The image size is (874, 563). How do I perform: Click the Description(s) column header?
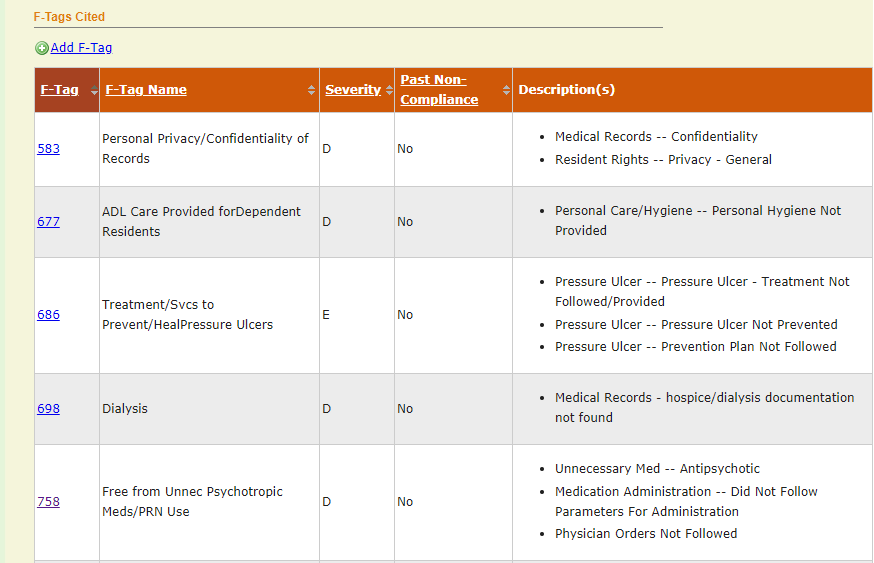tap(566, 90)
